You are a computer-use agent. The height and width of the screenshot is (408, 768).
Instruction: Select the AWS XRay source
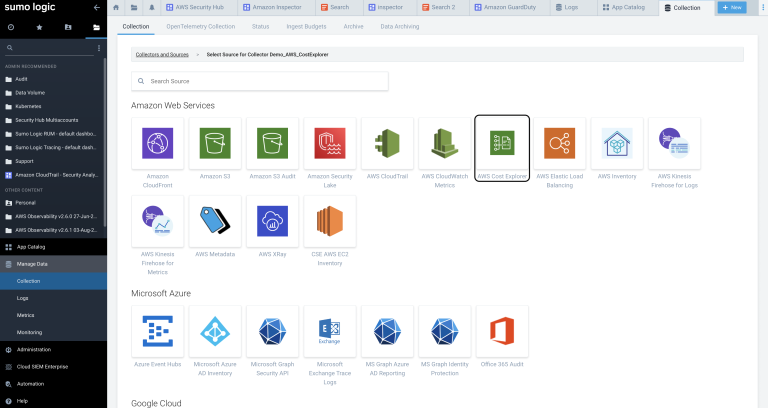click(272, 221)
